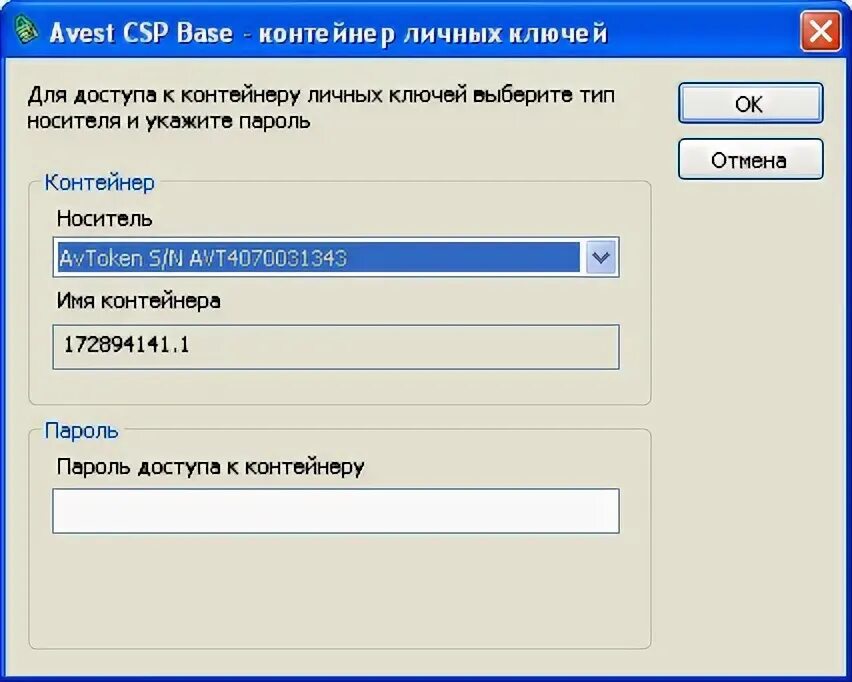Confirm with the OK button
This screenshot has height=682, width=852.
point(750,103)
